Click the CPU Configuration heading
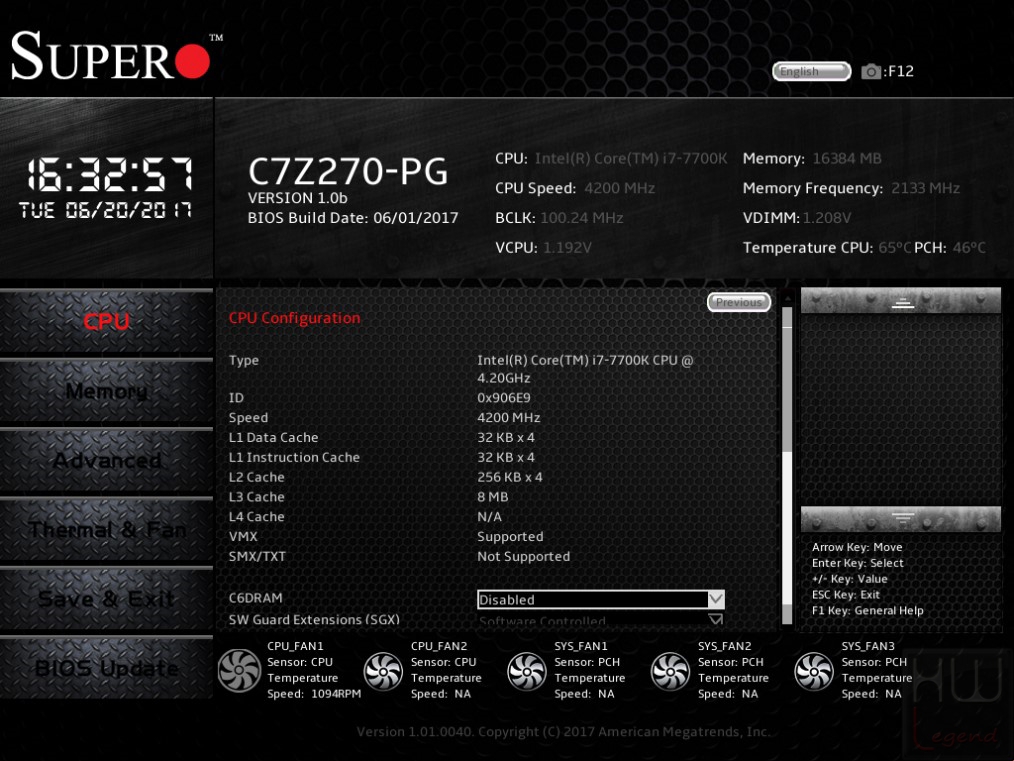Viewport: 1014px width, 761px height. point(294,318)
